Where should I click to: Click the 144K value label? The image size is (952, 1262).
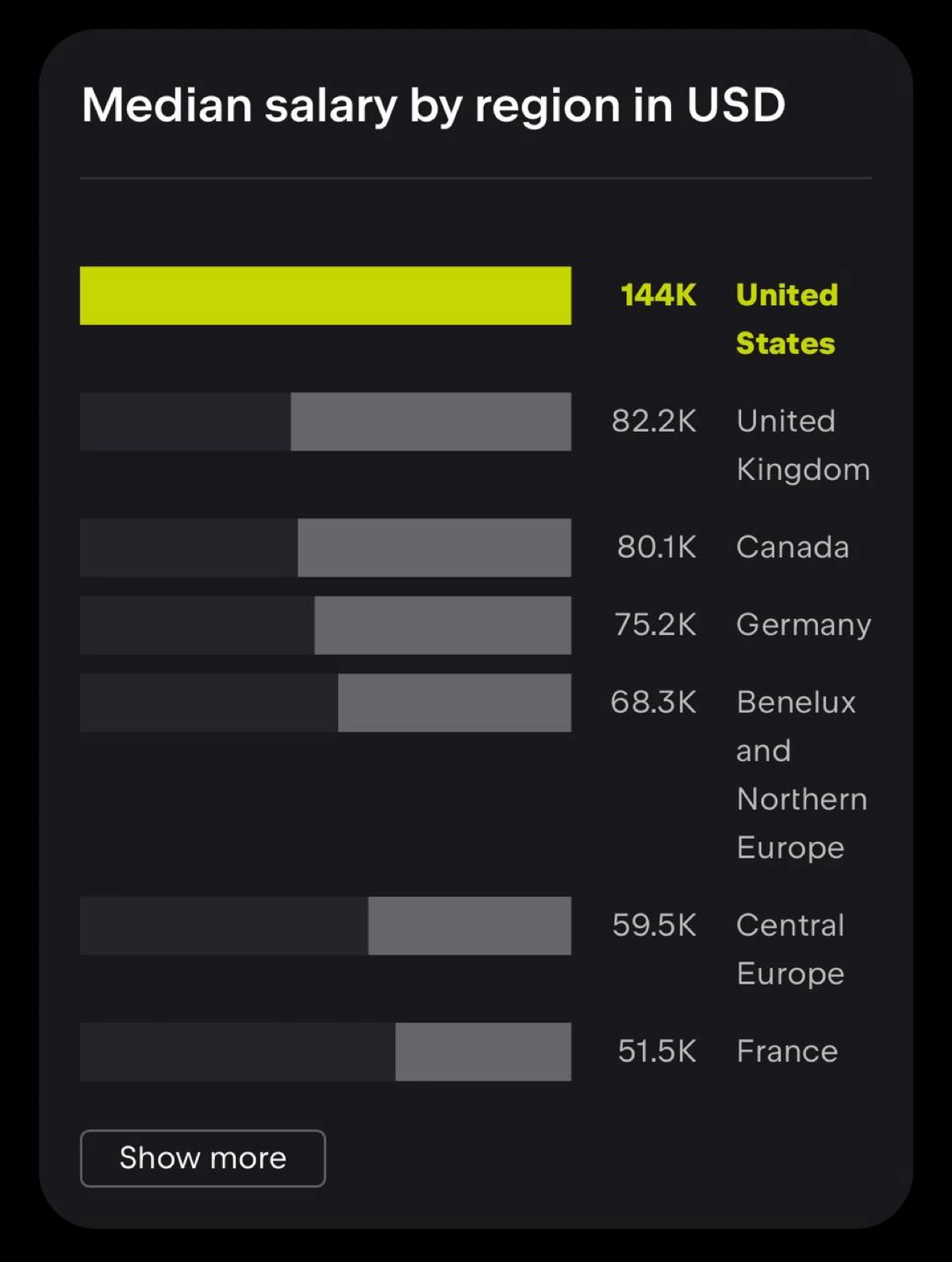coord(658,295)
